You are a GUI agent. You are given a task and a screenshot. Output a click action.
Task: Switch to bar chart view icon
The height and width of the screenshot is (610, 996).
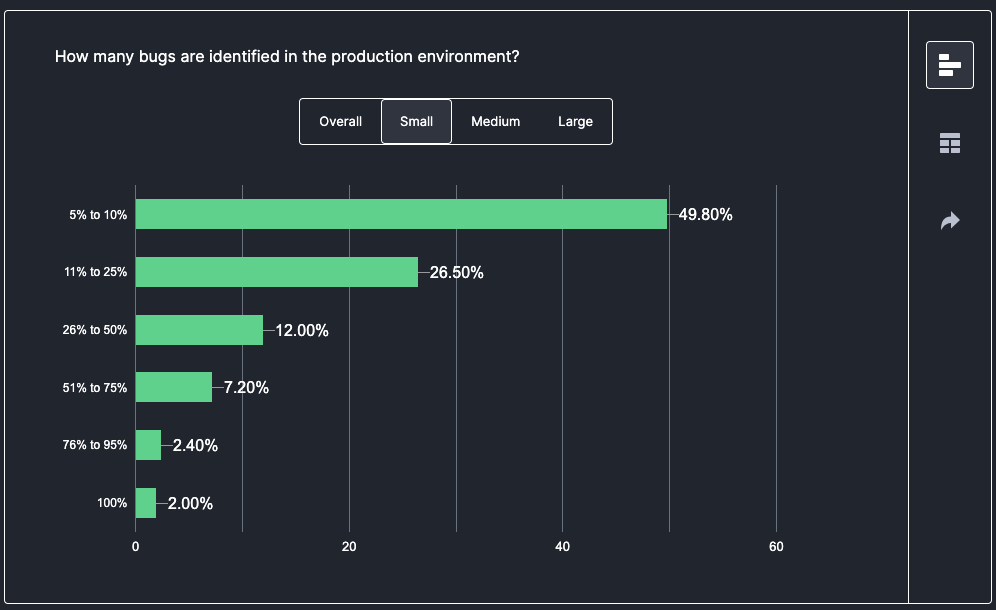click(x=949, y=66)
